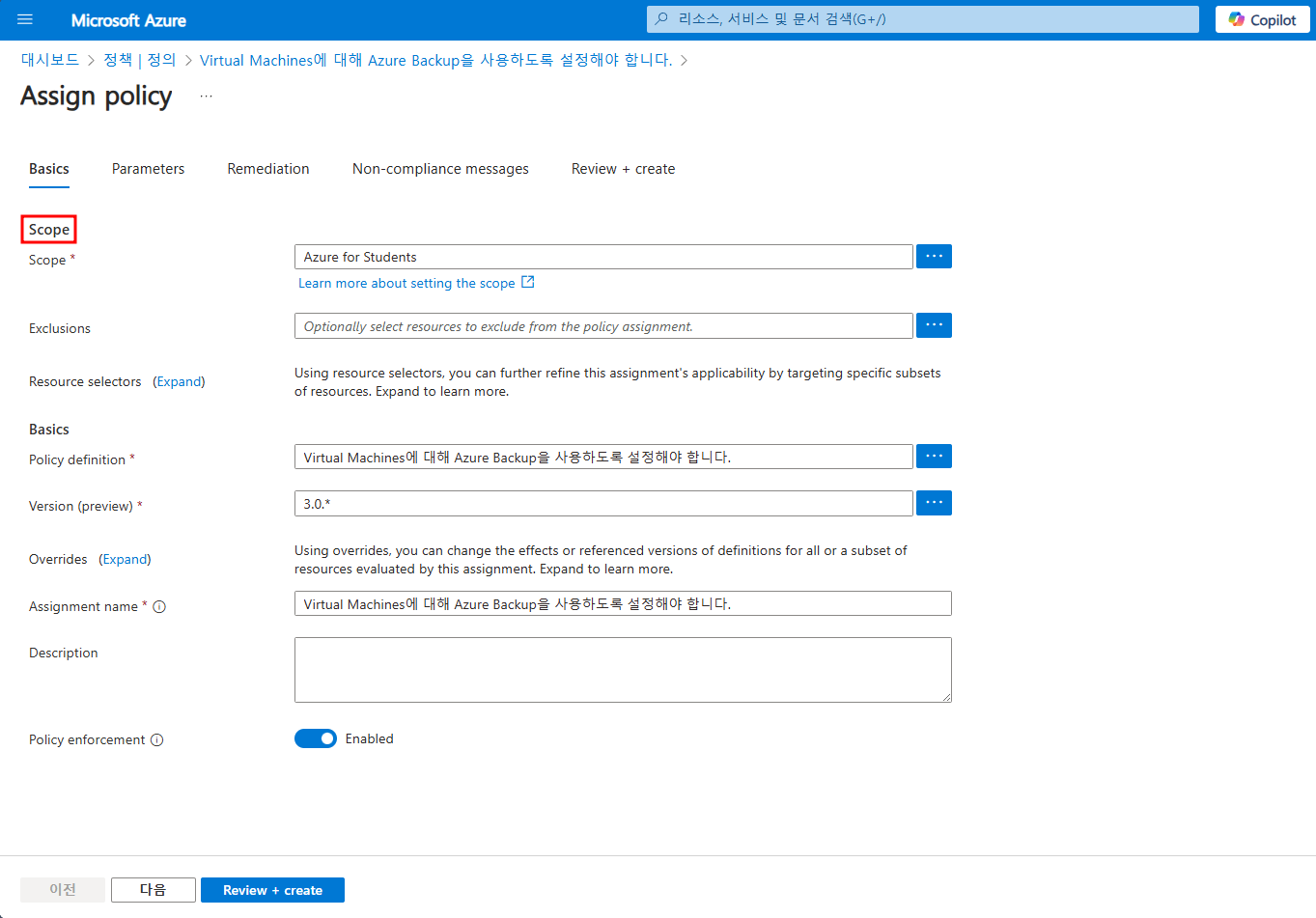This screenshot has height=918, width=1316.
Task: Switch to the Basics tab
Action: (x=49, y=169)
